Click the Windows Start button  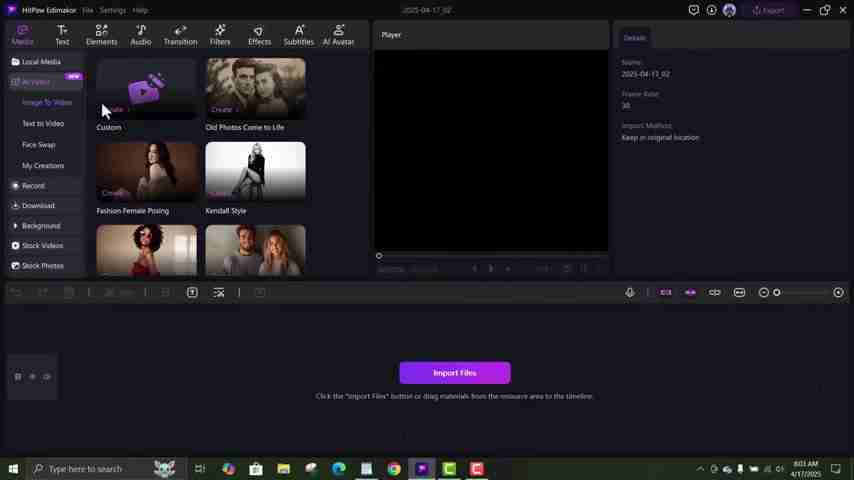pos(13,469)
